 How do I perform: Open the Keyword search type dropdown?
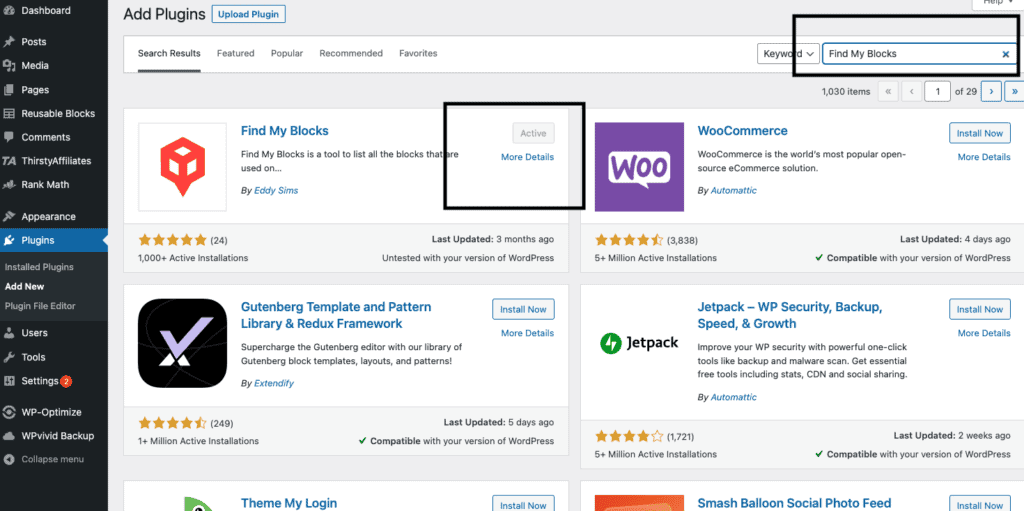[788, 54]
